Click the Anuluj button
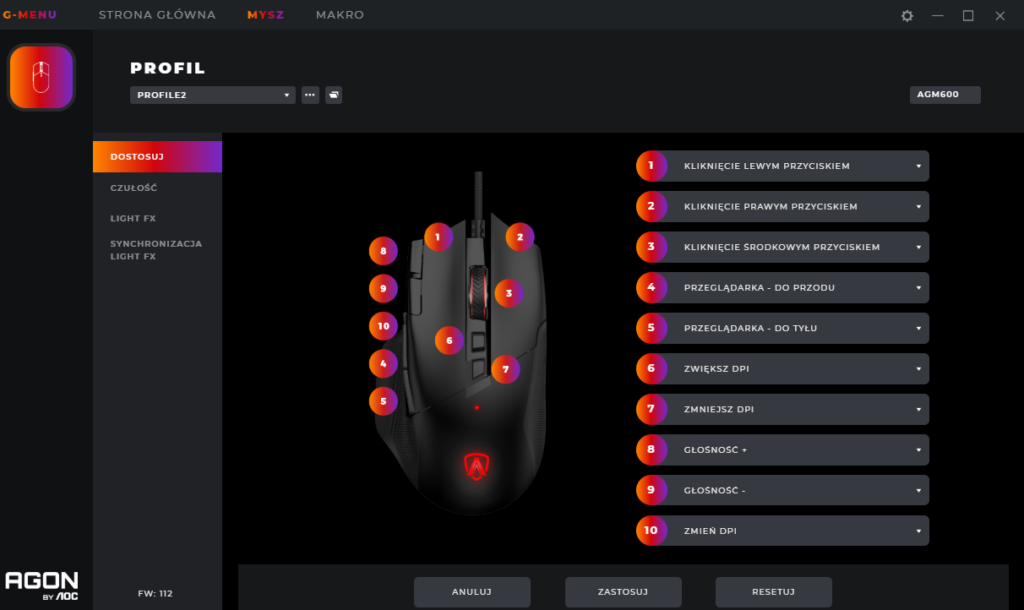 [x=472, y=592]
